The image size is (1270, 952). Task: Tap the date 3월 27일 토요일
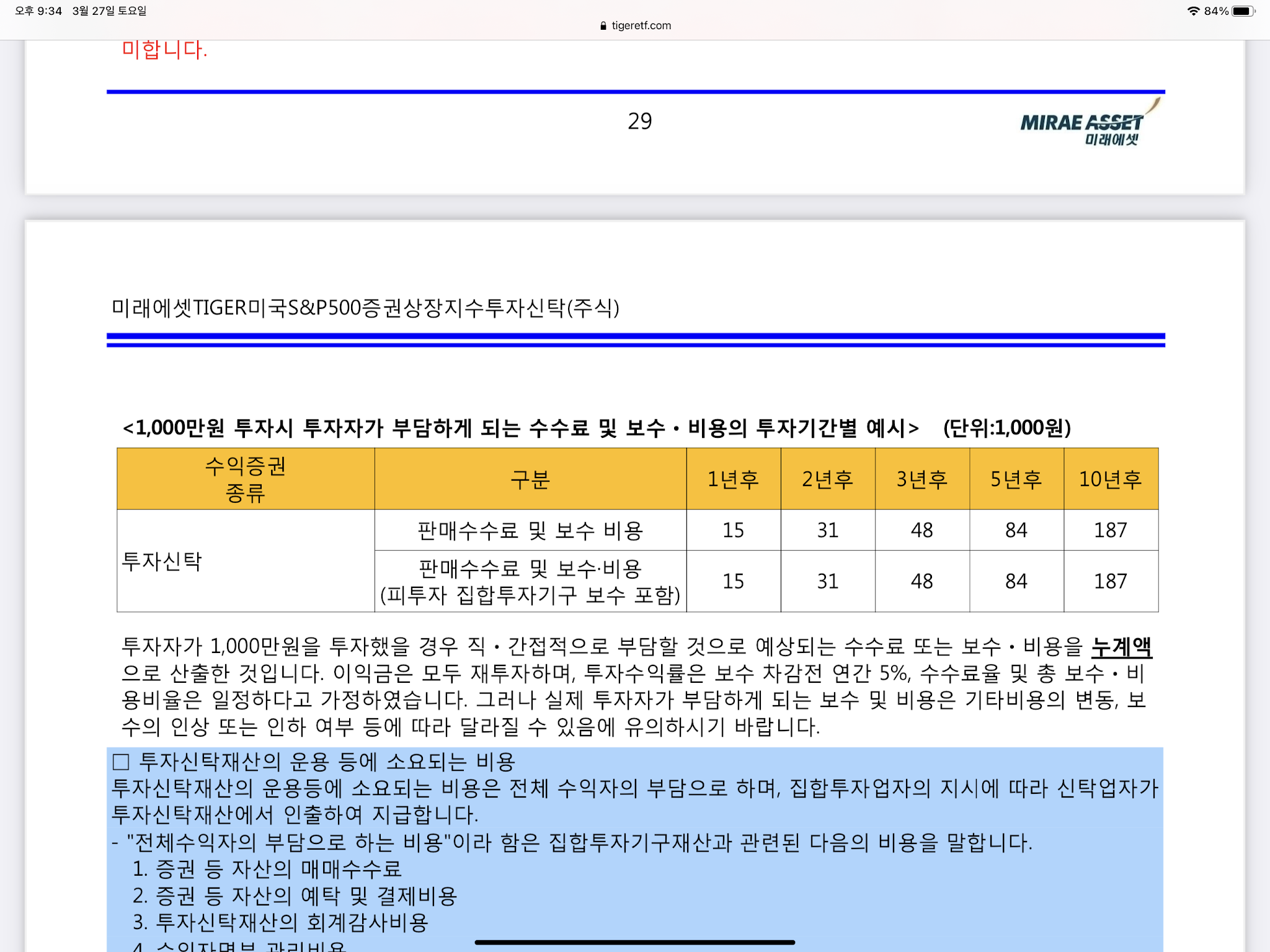[109, 11]
